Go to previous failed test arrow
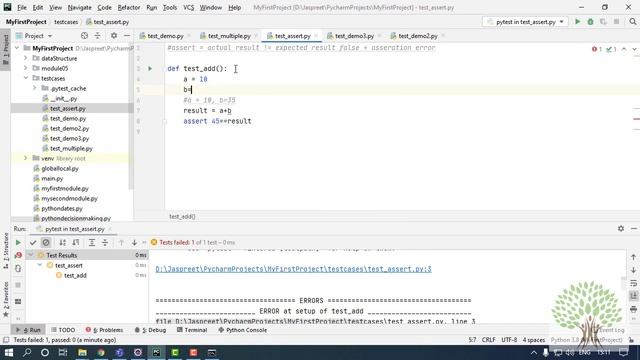Screen dimensions: 640x360 tap(121, 242)
